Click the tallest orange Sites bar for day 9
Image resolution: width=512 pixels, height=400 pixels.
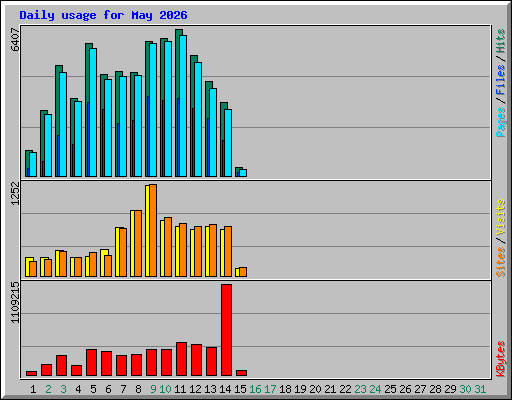[153, 230]
